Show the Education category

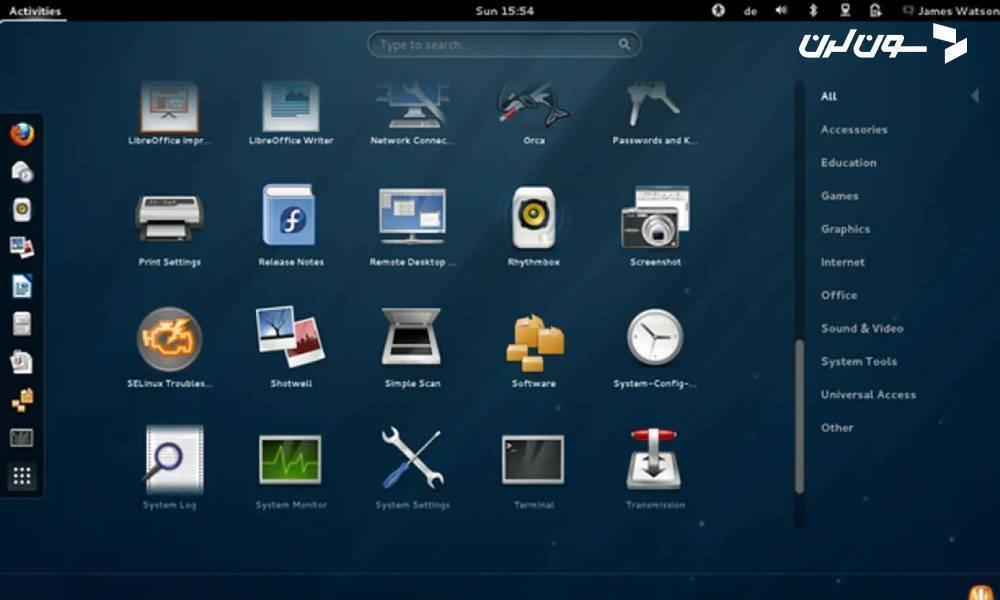[848, 163]
